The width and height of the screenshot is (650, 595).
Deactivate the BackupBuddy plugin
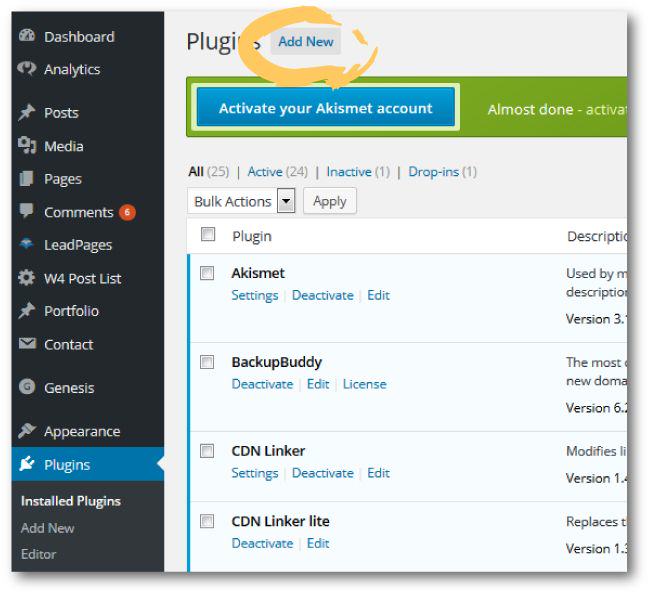pos(262,384)
